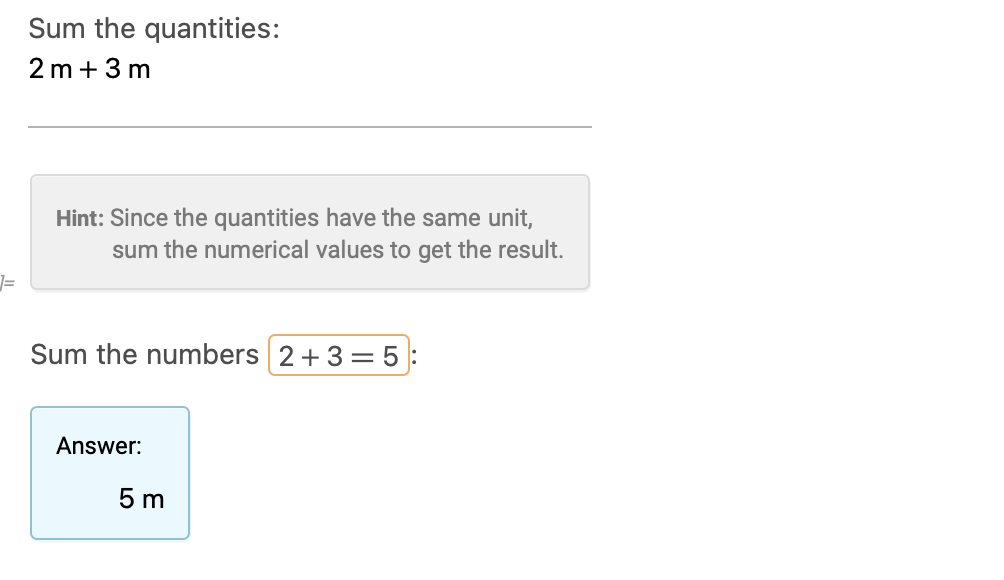Click the number 3 in the orange box

[x=335, y=357]
